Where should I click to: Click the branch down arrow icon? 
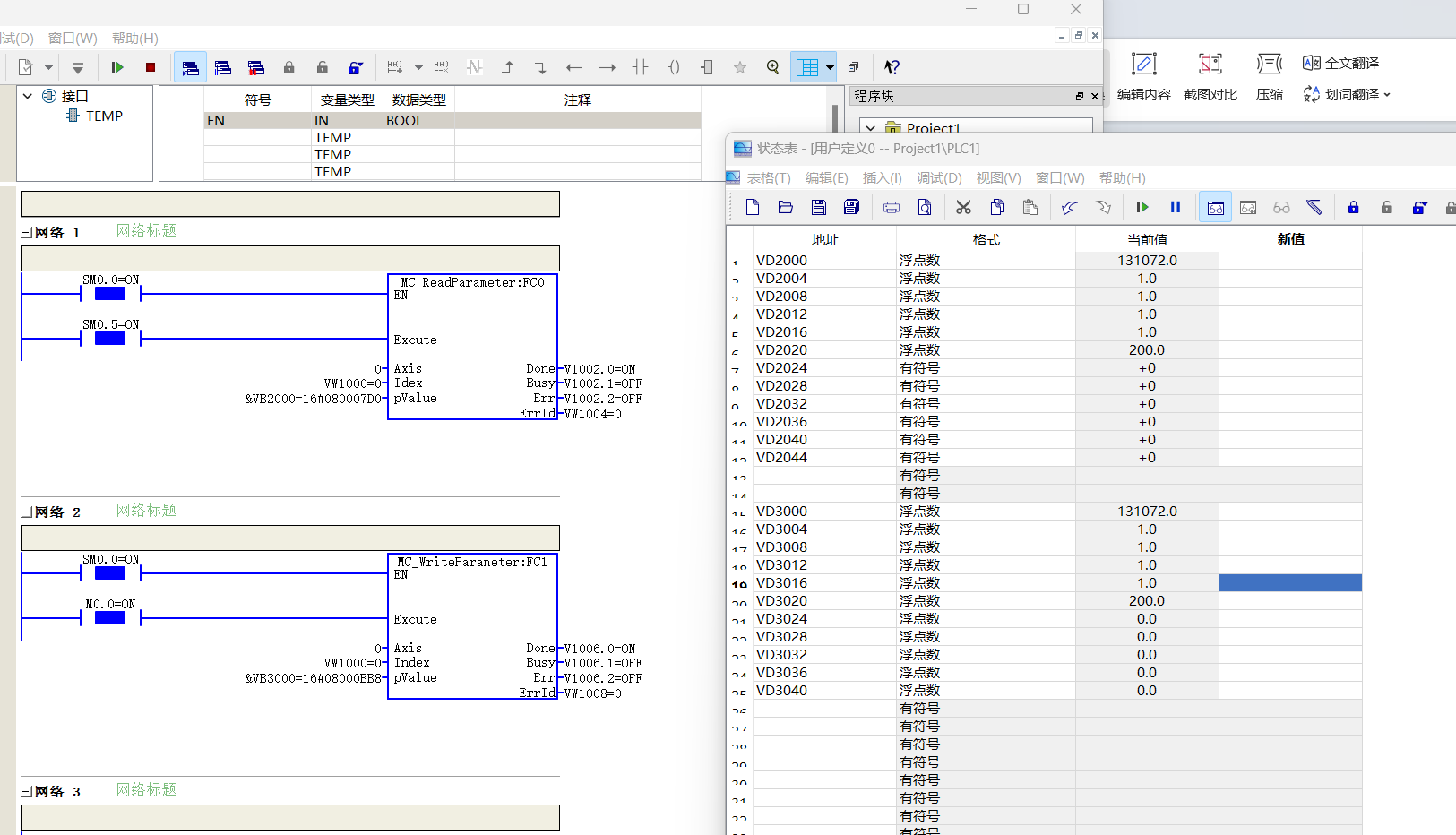pyautogui.click(x=540, y=67)
